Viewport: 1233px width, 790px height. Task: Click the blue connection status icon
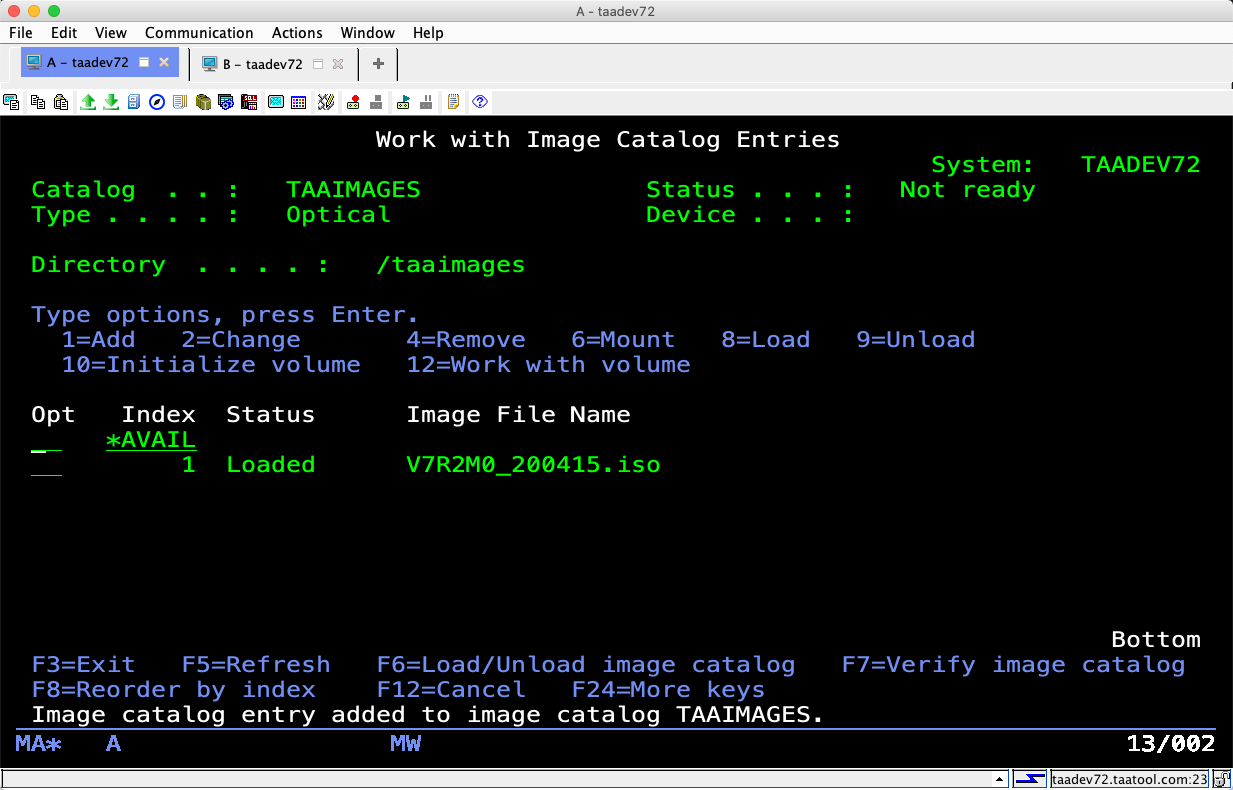[x=1030, y=779]
